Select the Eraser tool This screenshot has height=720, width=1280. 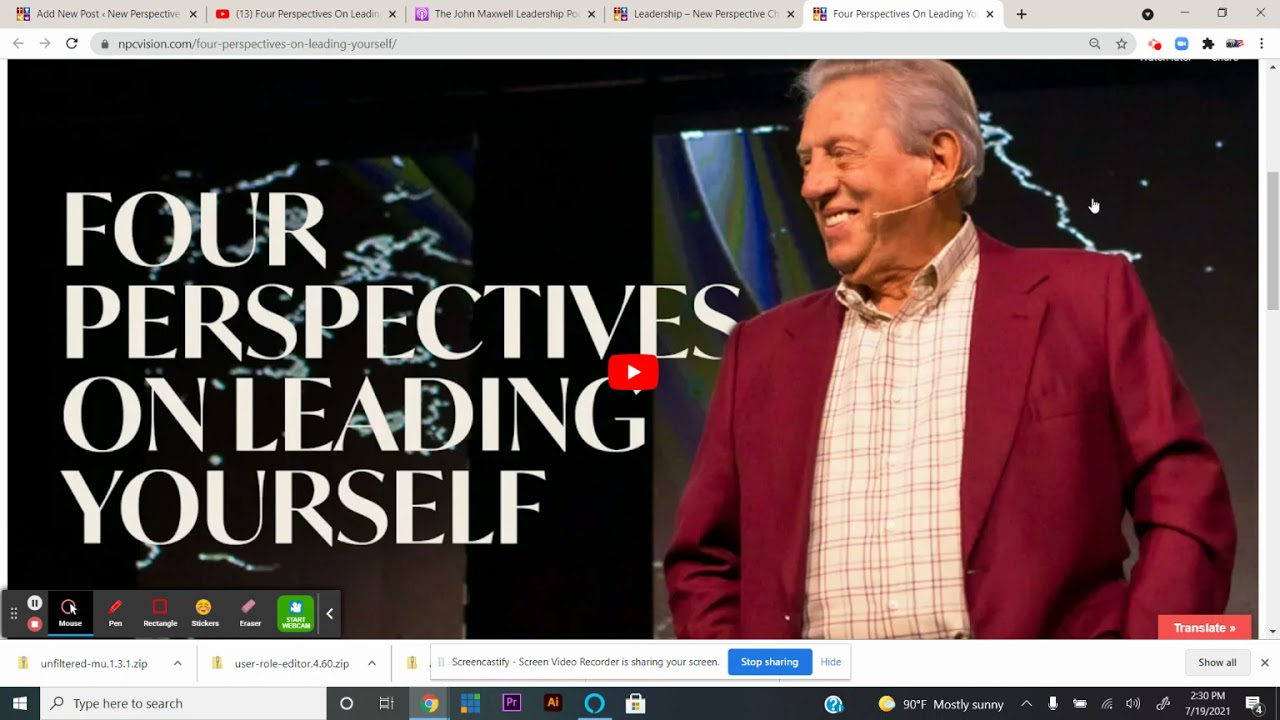[x=250, y=613]
